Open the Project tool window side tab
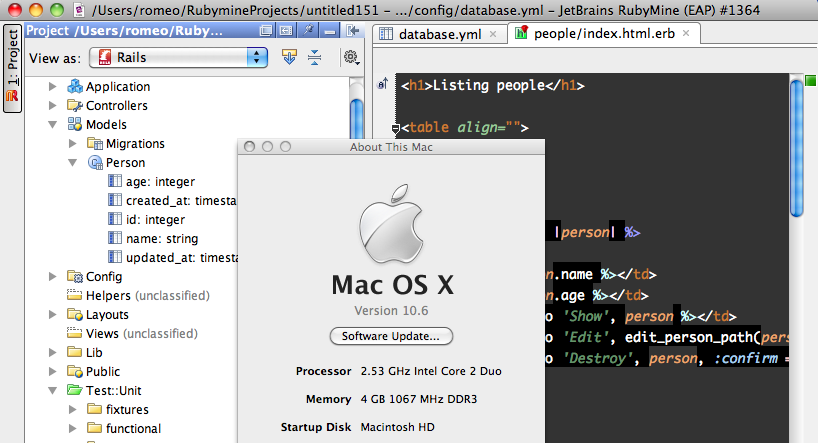 [12, 68]
